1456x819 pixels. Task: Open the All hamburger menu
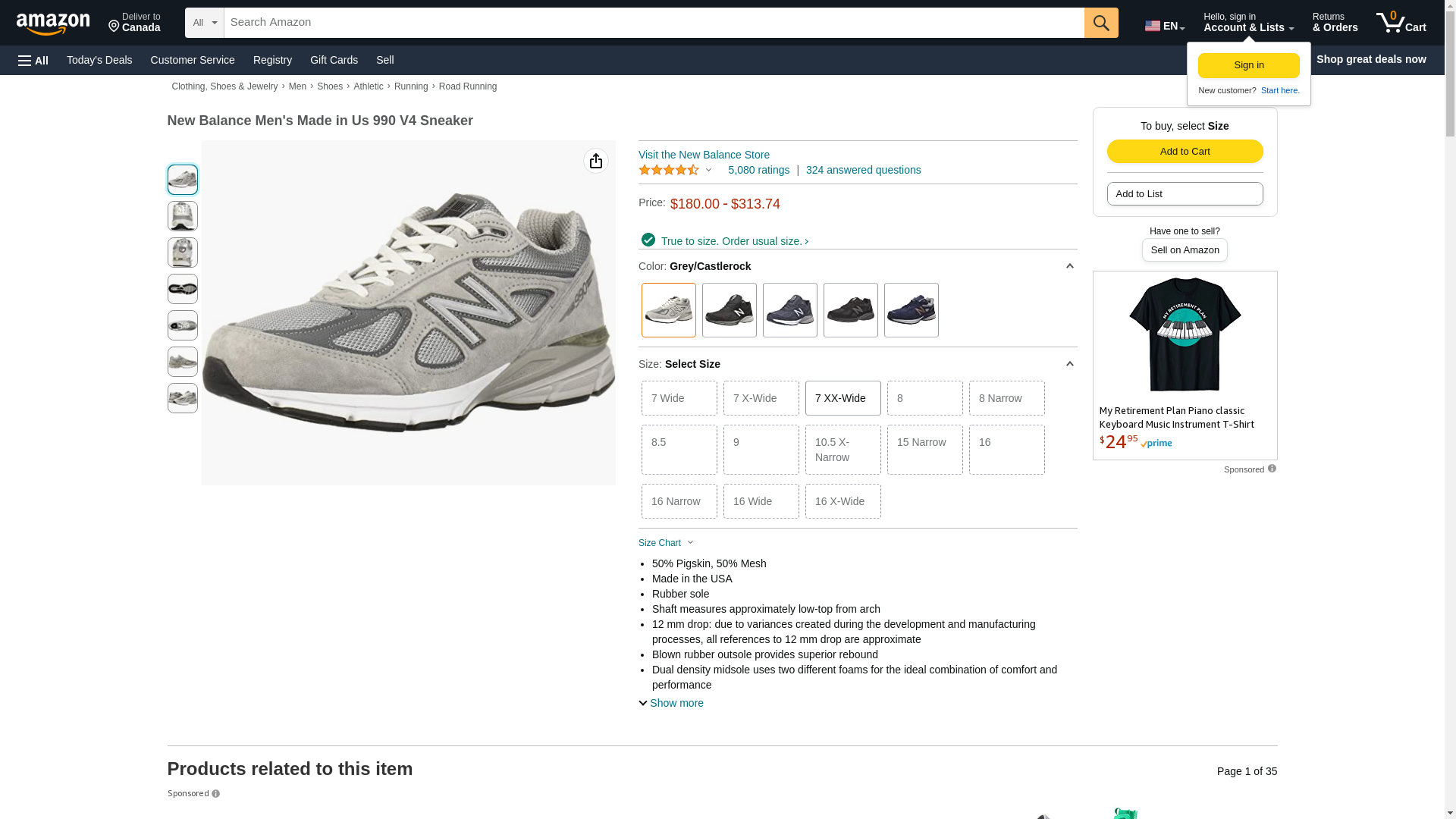click(x=33, y=60)
